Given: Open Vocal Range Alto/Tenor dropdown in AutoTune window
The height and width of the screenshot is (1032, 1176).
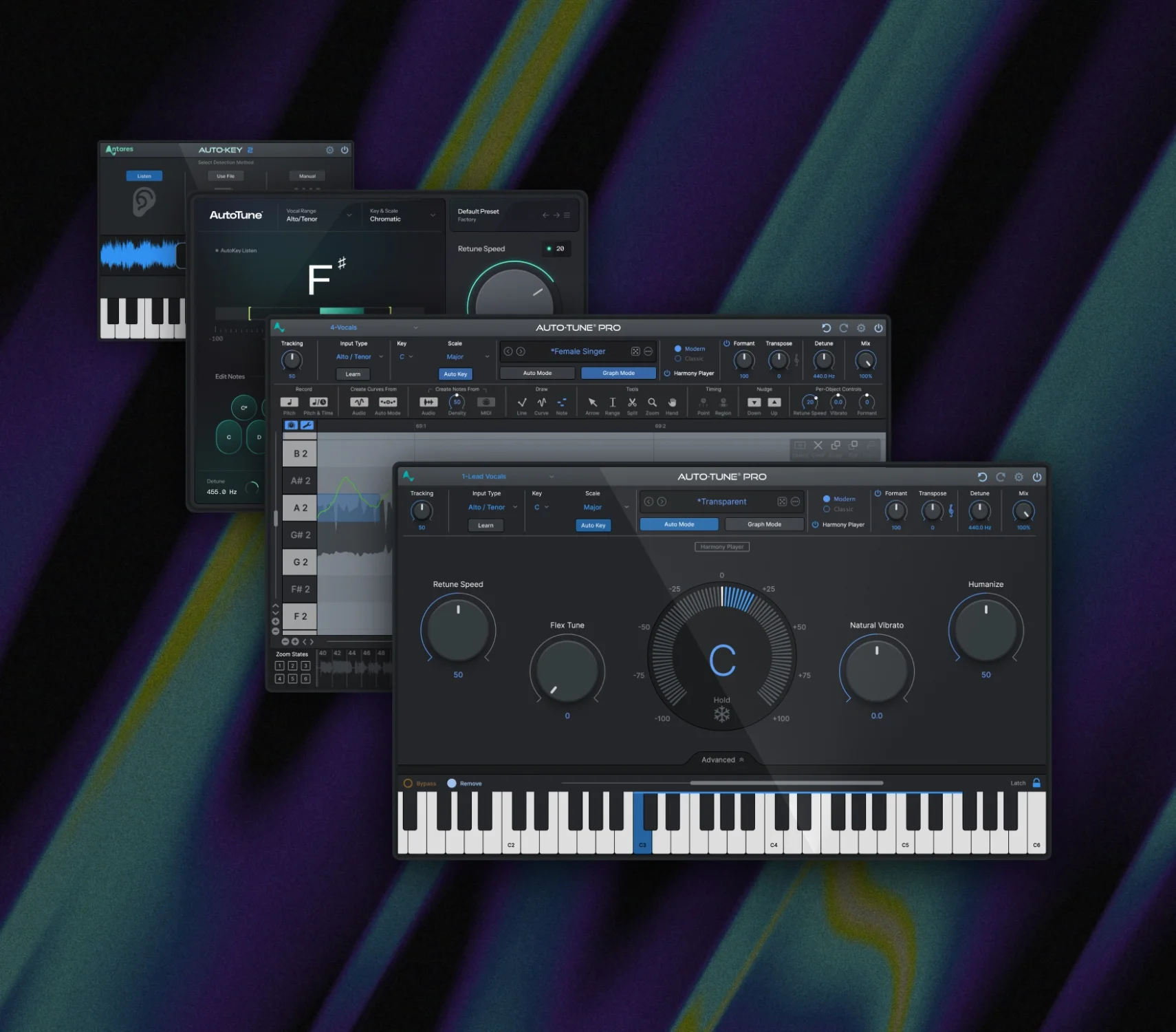Looking at the screenshot, I should click(319, 215).
